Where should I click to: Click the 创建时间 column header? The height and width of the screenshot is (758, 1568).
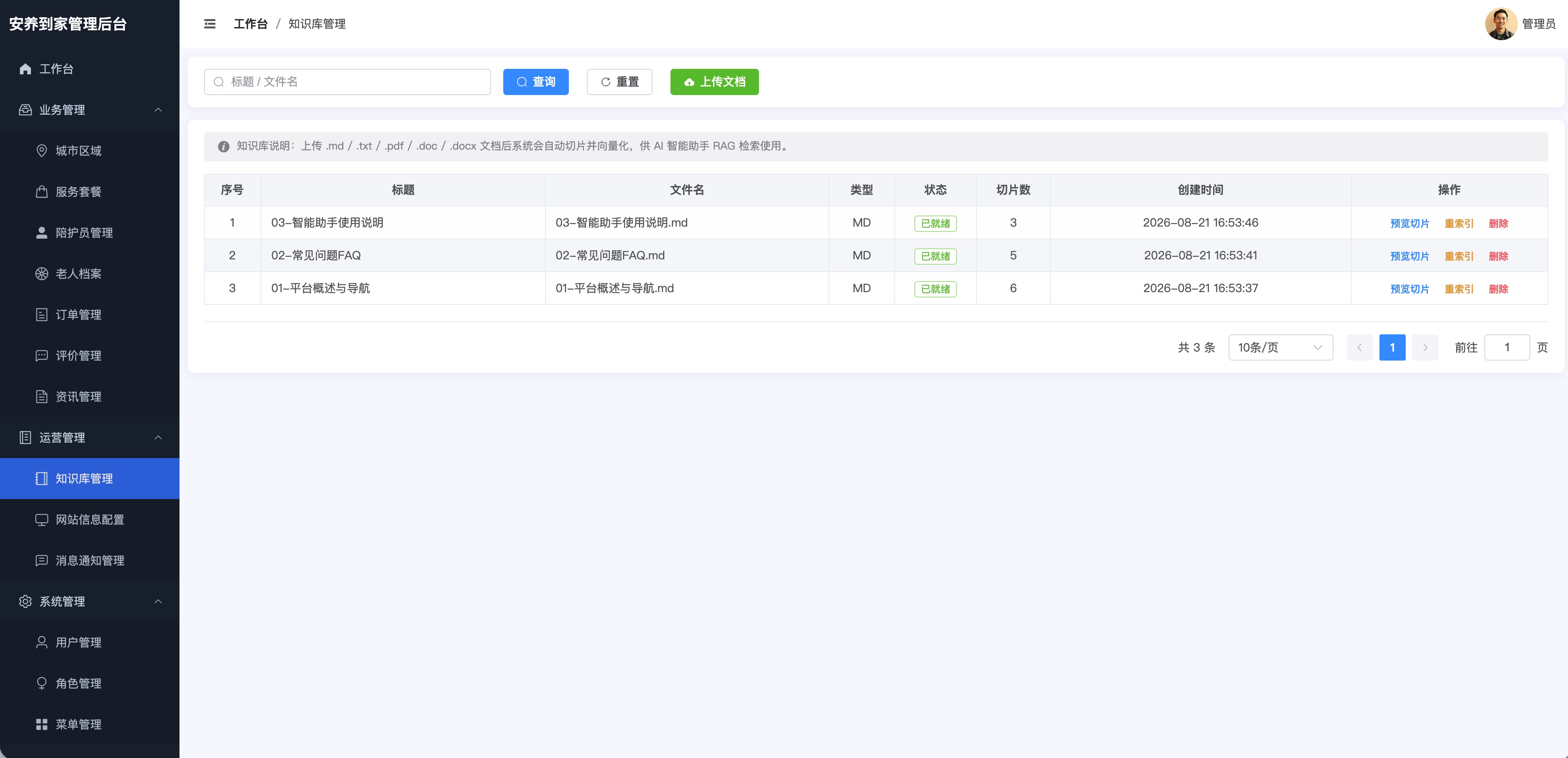click(1200, 190)
